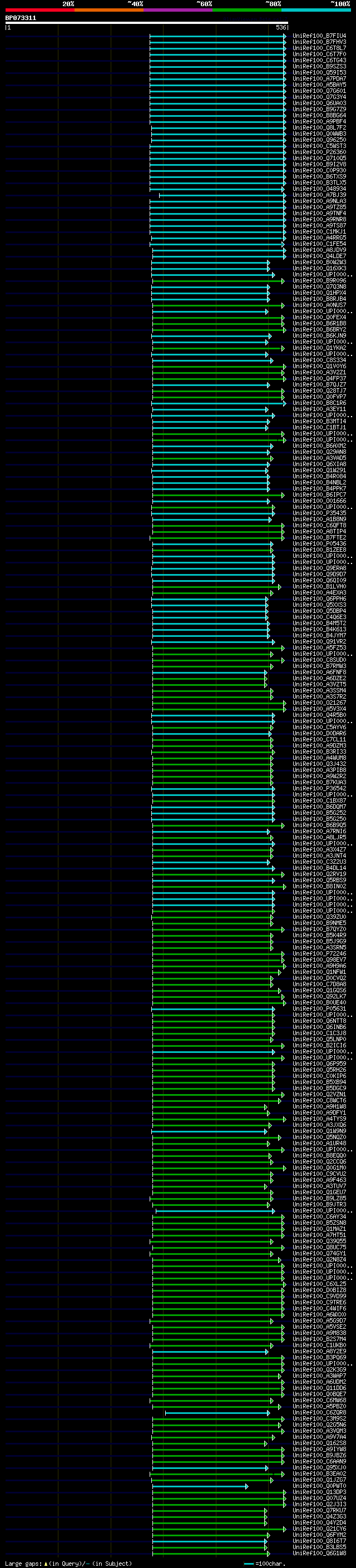The height and width of the screenshot is (1568, 356).
Task: Select hit UniRef100_O21267
Action: [319, 703]
